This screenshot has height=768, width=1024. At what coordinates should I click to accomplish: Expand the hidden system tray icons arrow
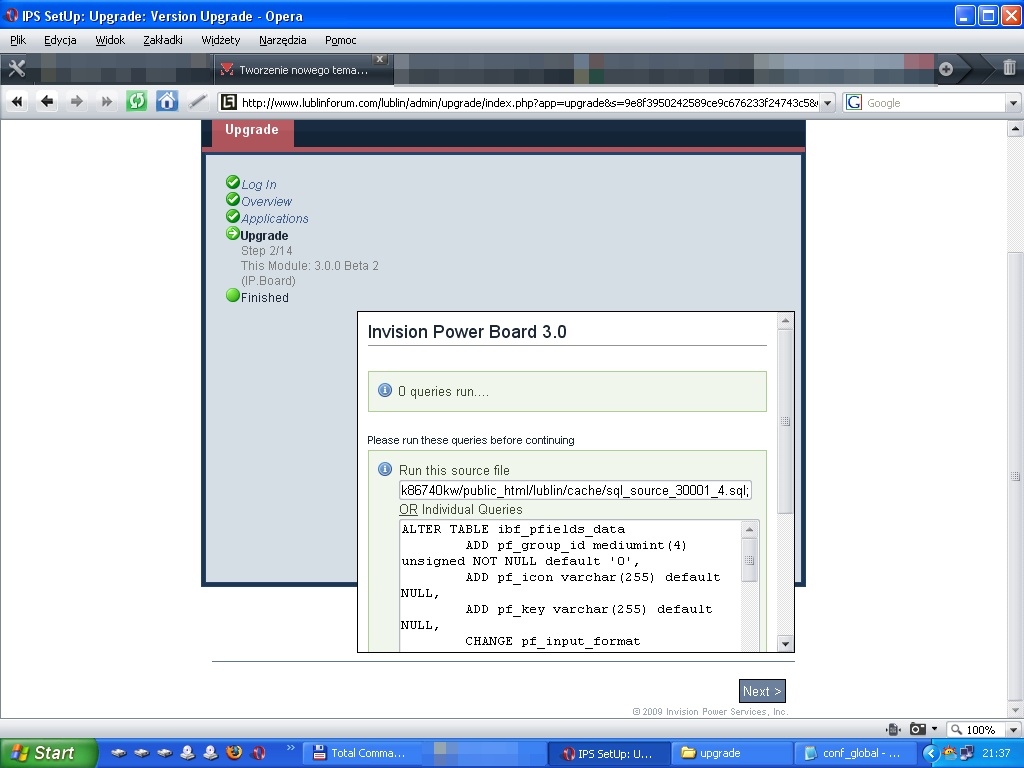point(931,754)
